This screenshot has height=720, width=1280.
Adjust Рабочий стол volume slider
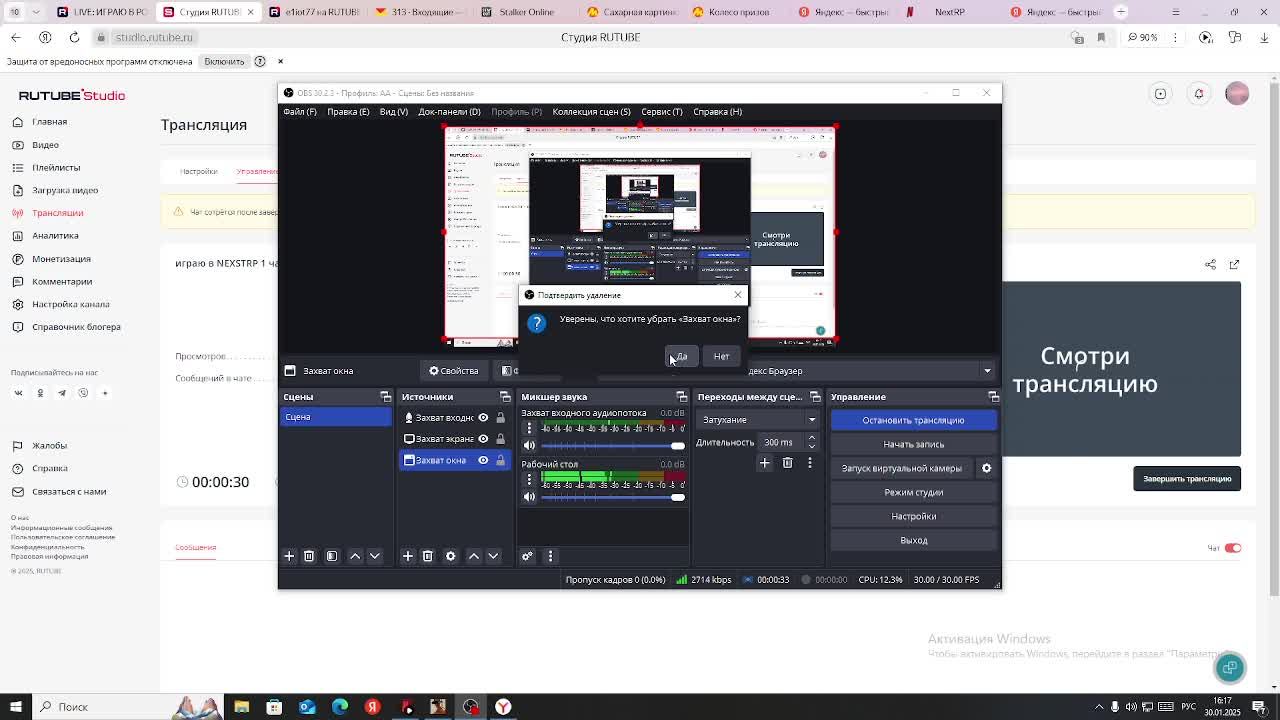click(612, 497)
